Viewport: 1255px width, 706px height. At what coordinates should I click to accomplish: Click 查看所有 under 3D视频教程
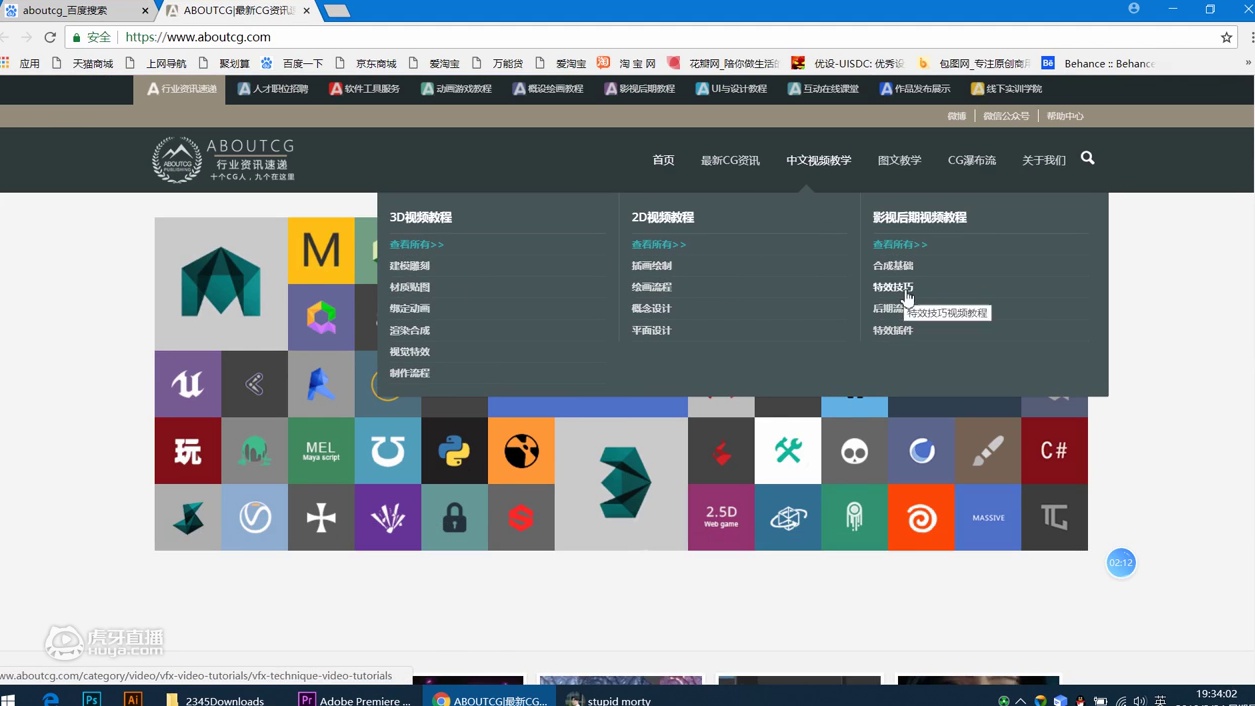[416, 244]
